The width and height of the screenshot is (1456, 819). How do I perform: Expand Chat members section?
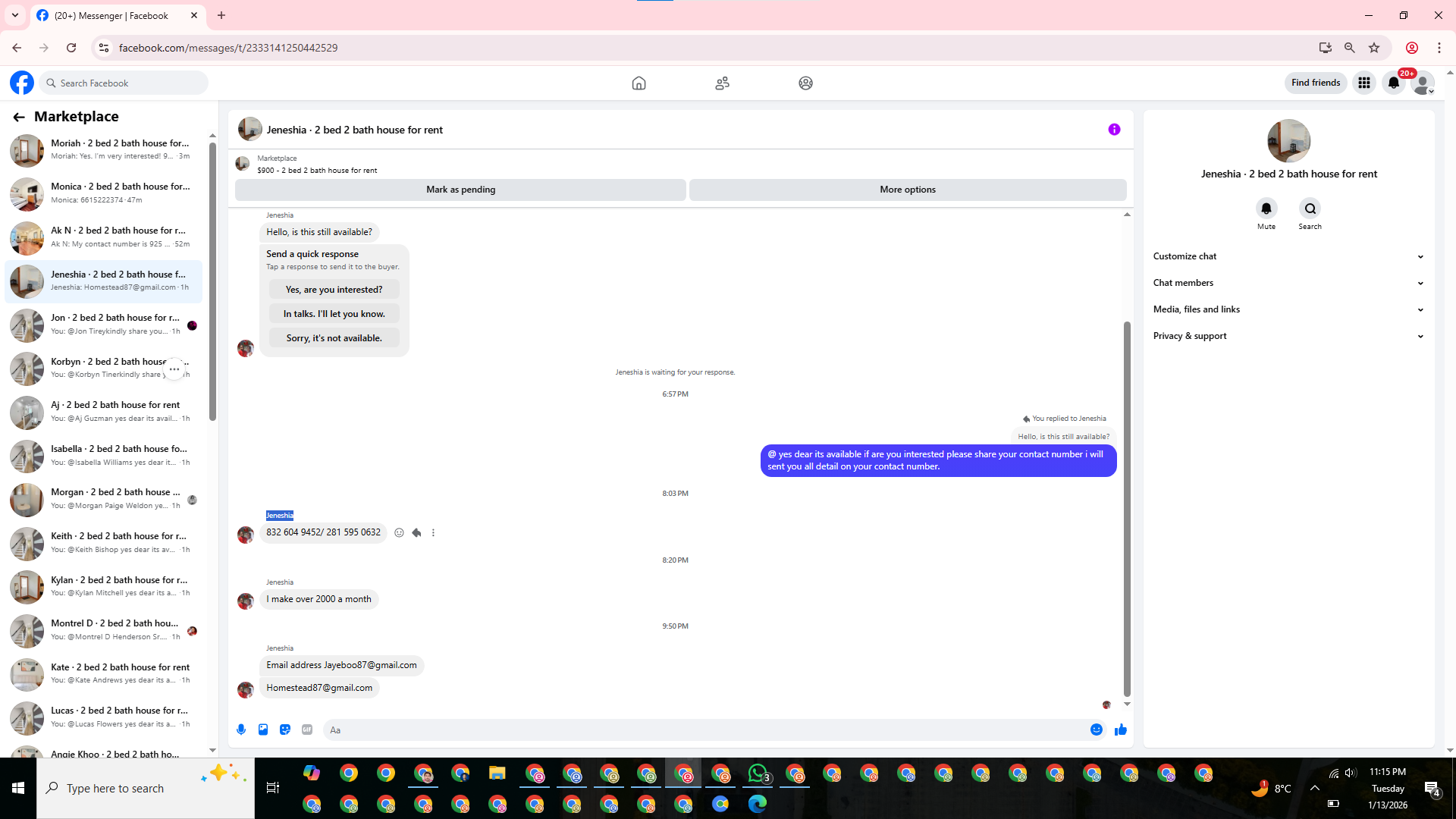click(1288, 283)
